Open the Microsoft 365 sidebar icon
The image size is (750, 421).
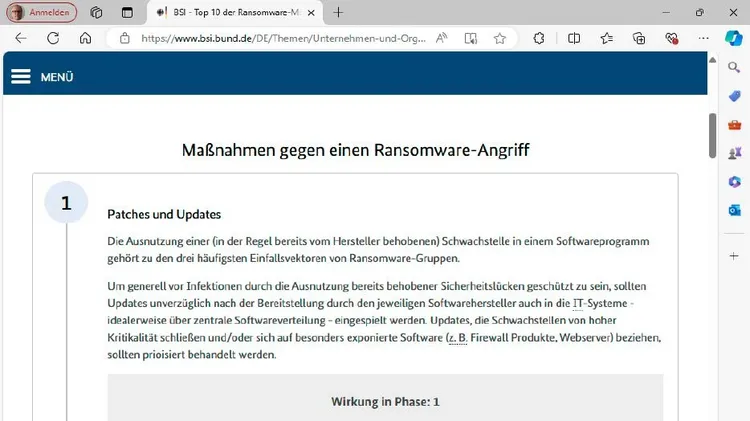(x=734, y=182)
